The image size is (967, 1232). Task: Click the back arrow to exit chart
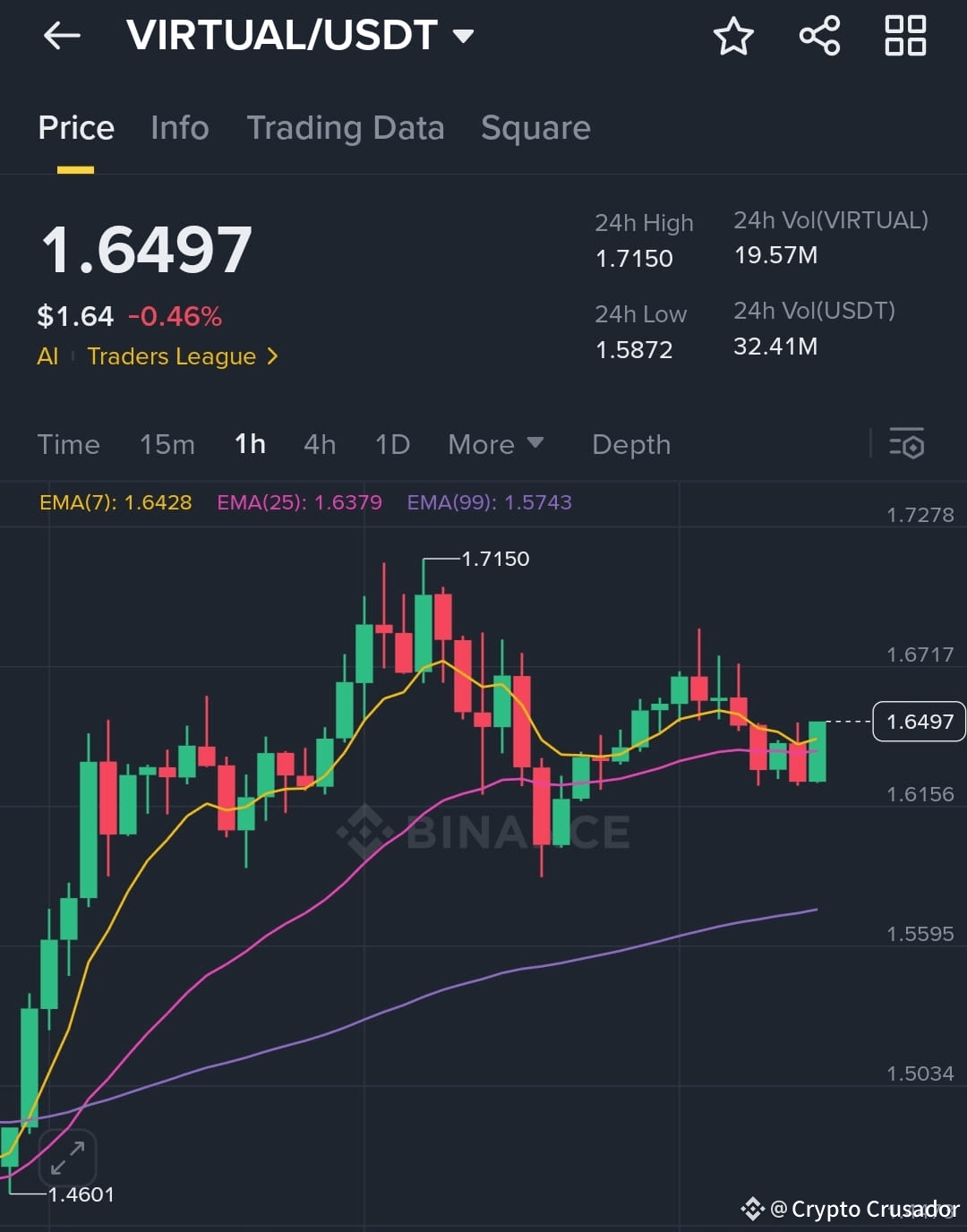coord(61,36)
